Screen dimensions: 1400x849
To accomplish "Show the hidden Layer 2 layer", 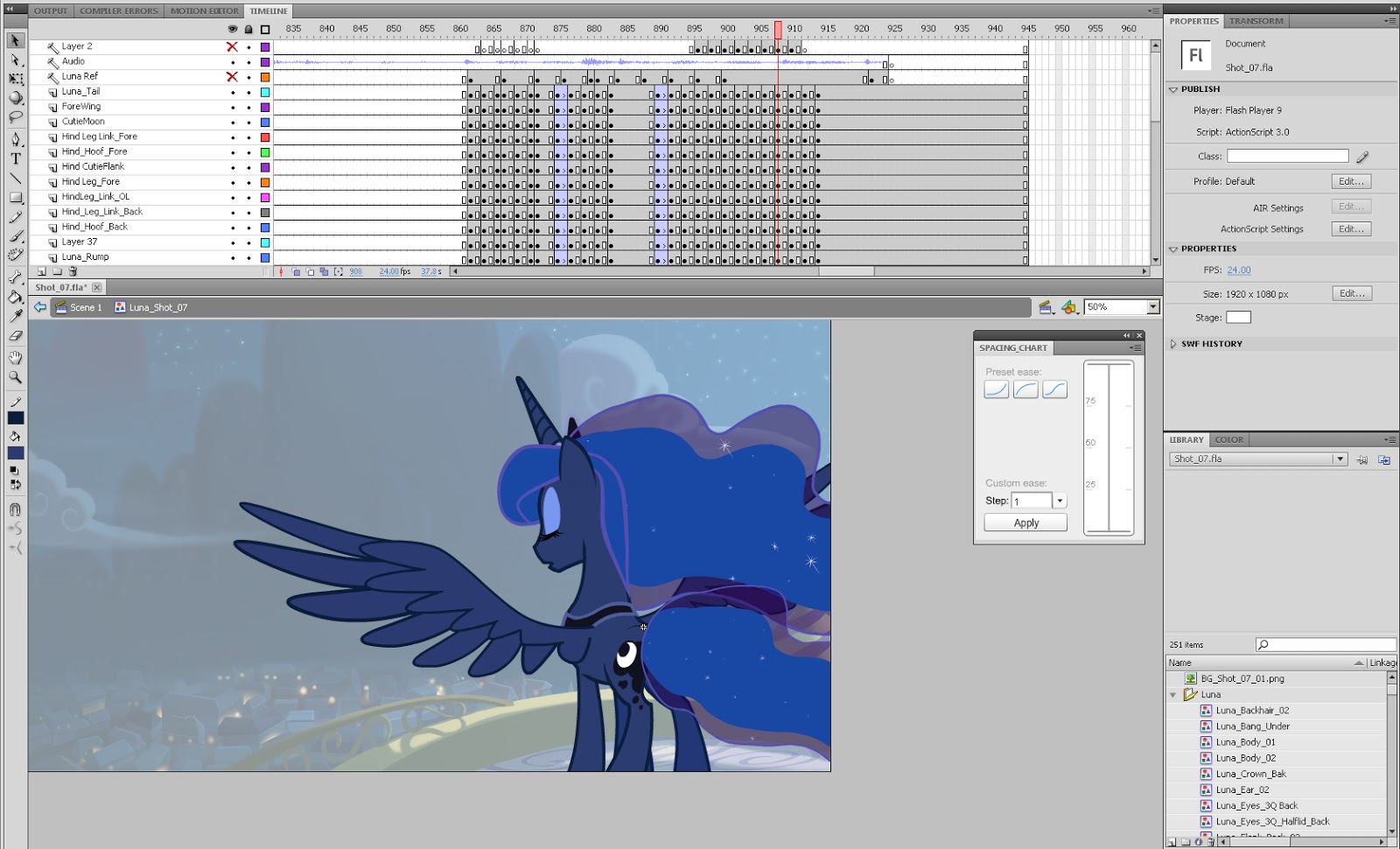I will pyautogui.click(x=232, y=46).
